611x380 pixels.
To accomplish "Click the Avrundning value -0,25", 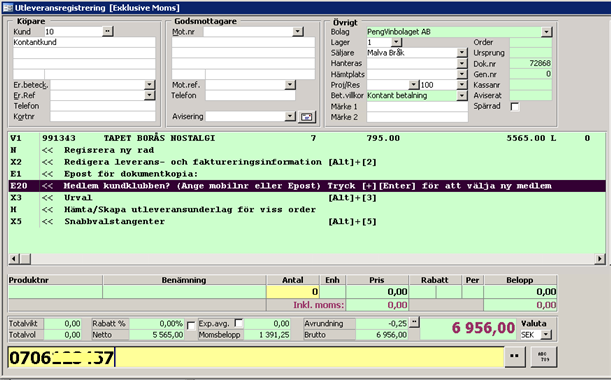I will 382,323.
